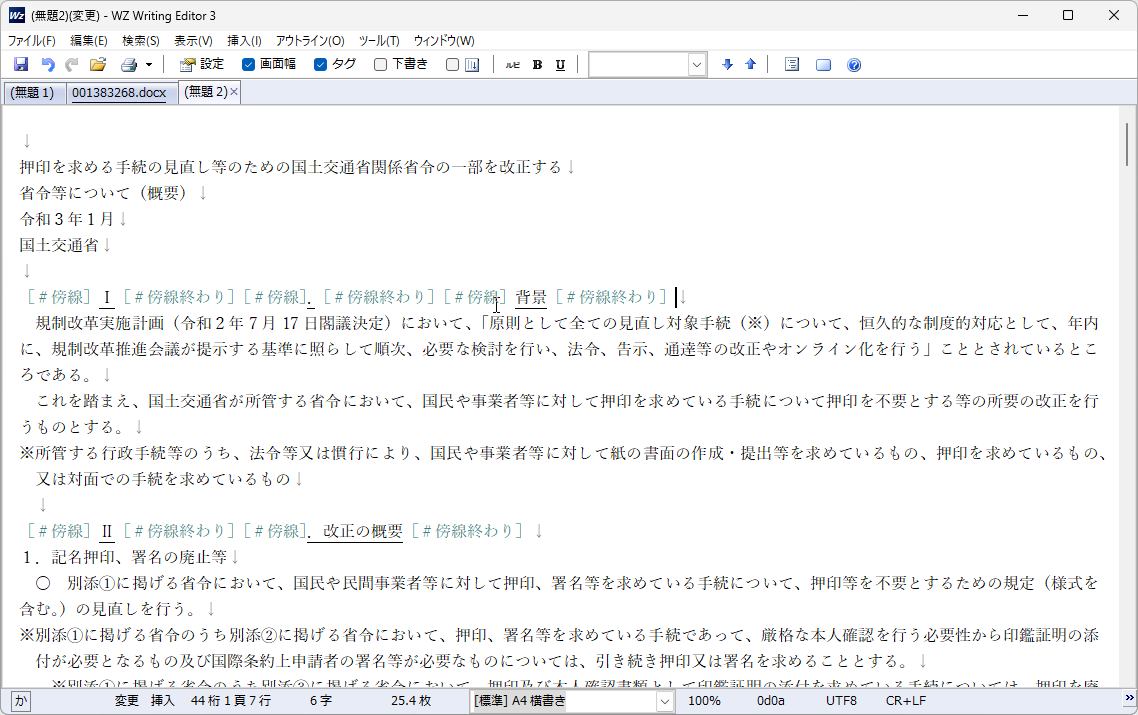1138x715 pixels.
Task: Open the help icon on the toolbar
Action: click(x=853, y=64)
